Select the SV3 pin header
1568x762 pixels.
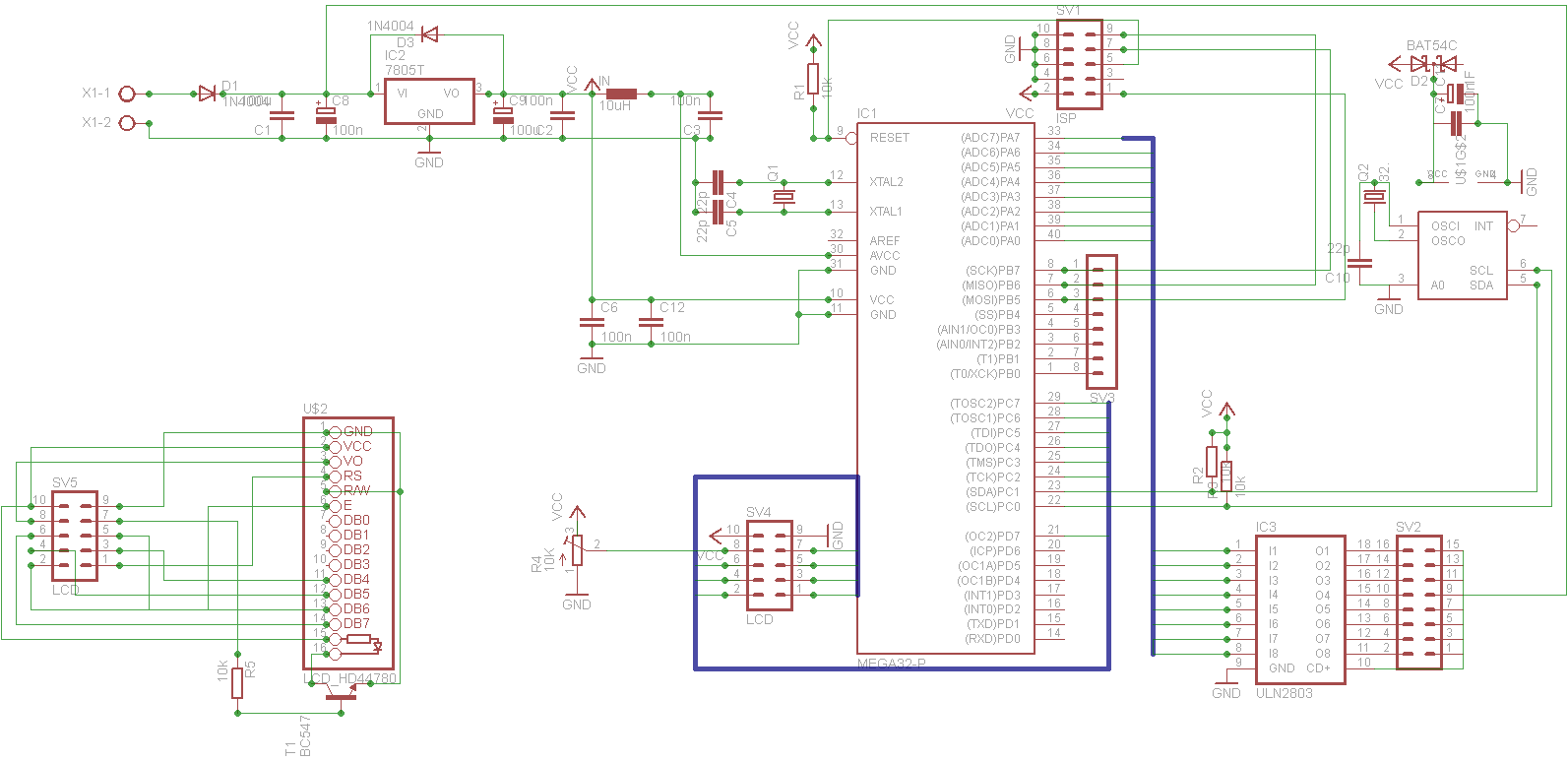pyautogui.click(x=1101, y=322)
